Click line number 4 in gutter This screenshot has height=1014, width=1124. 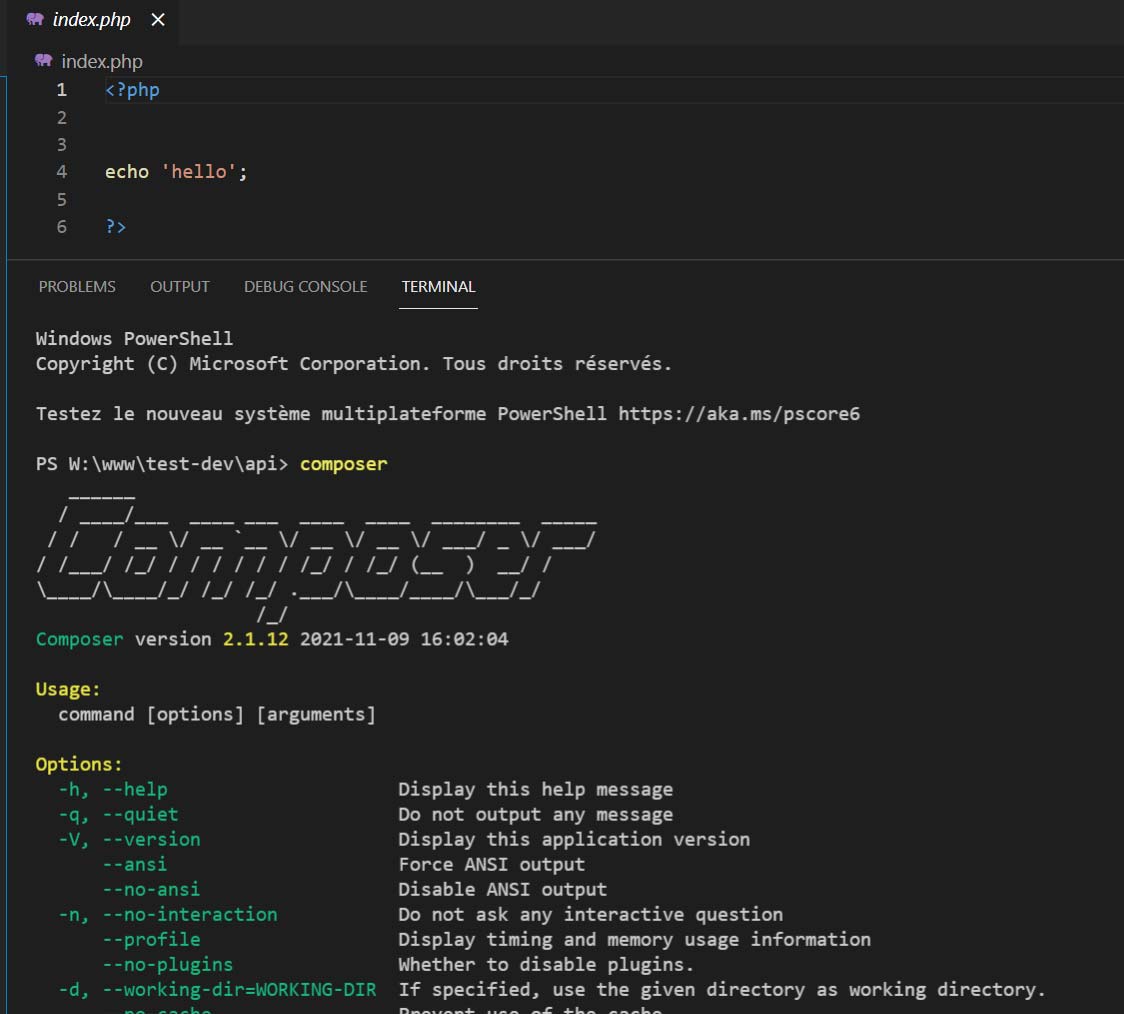[x=62, y=172]
